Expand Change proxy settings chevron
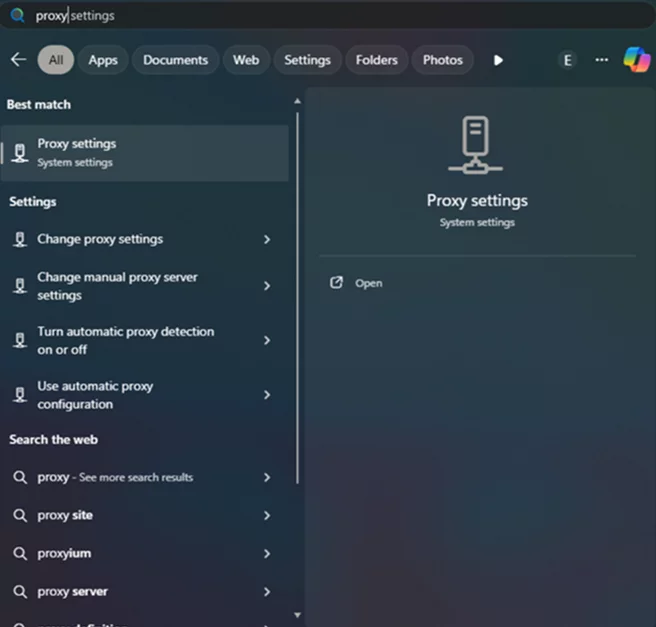The width and height of the screenshot is (656, 627). click(x=267, y=240)
